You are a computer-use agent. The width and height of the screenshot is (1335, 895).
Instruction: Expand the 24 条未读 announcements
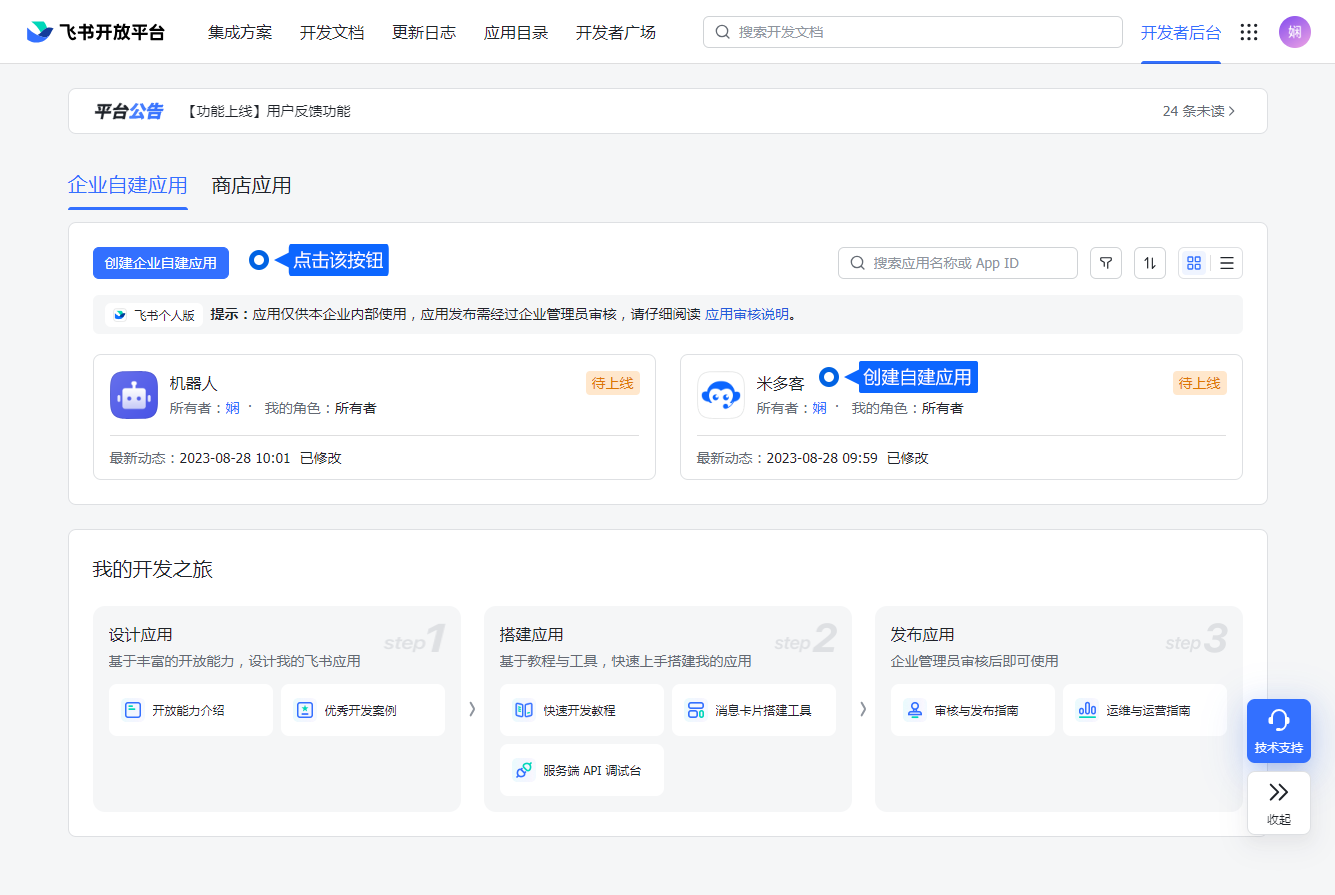[x=1198, y=111]
